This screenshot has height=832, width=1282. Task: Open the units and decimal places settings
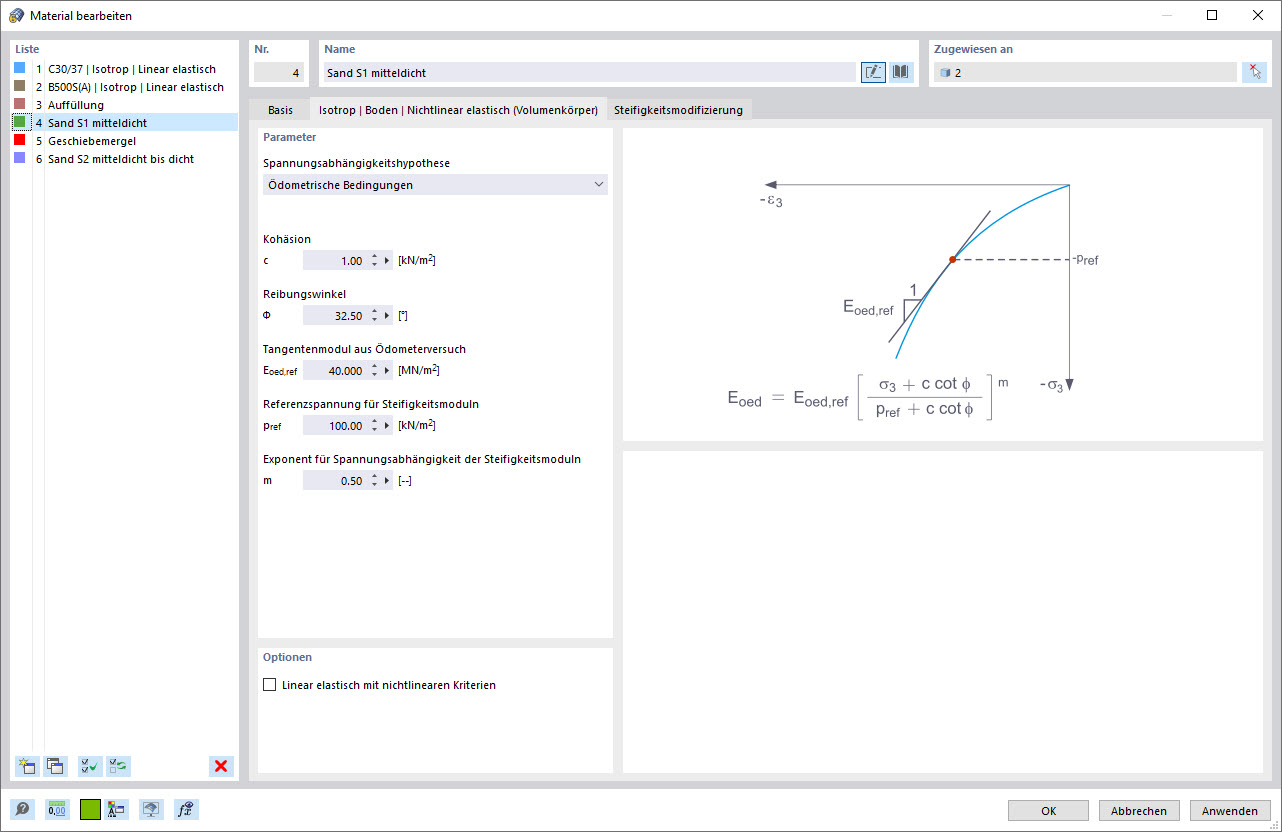[x=57, y=809]
